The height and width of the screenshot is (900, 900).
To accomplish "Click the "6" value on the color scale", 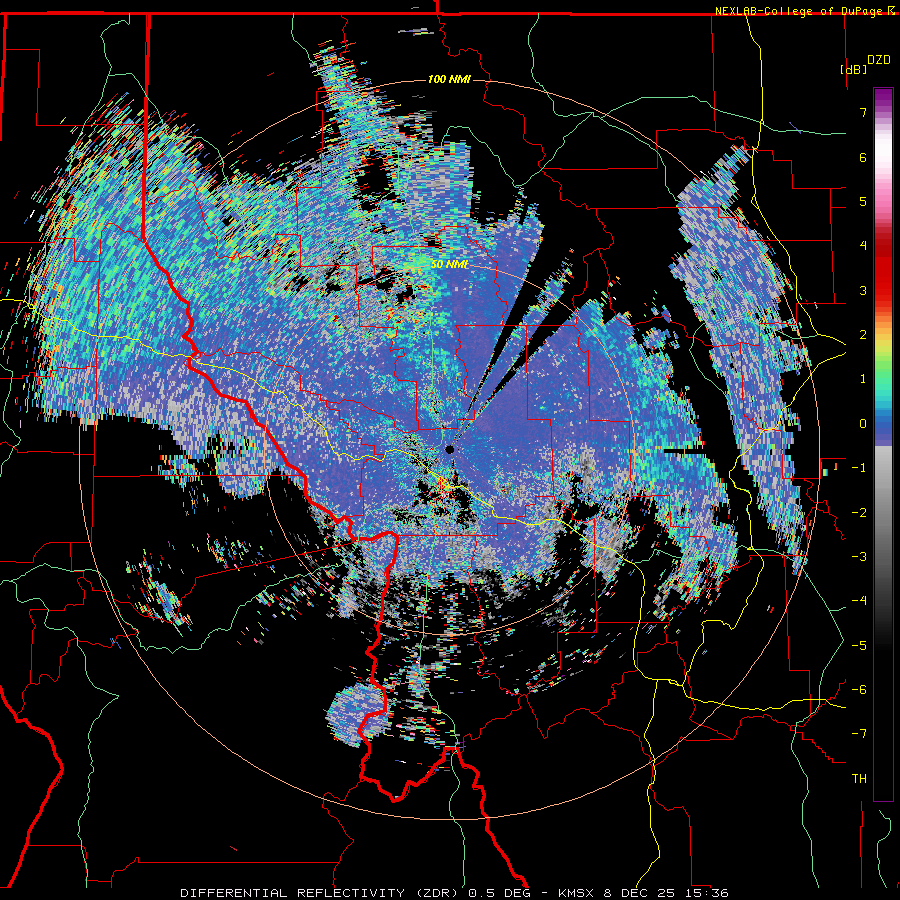I will 863,157.
